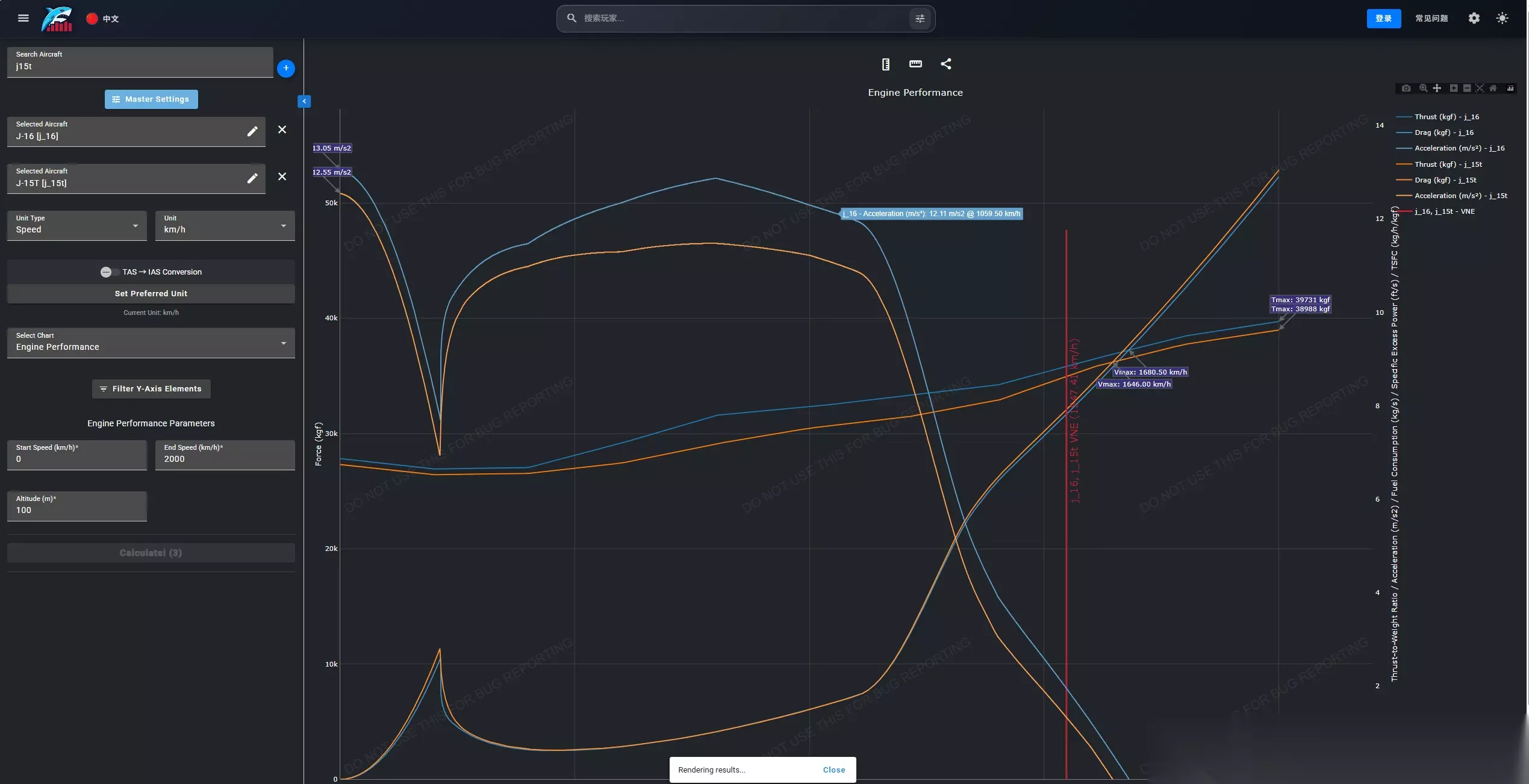
Task: Expand the Select Chart dropdown
Action: coord(151,343)
